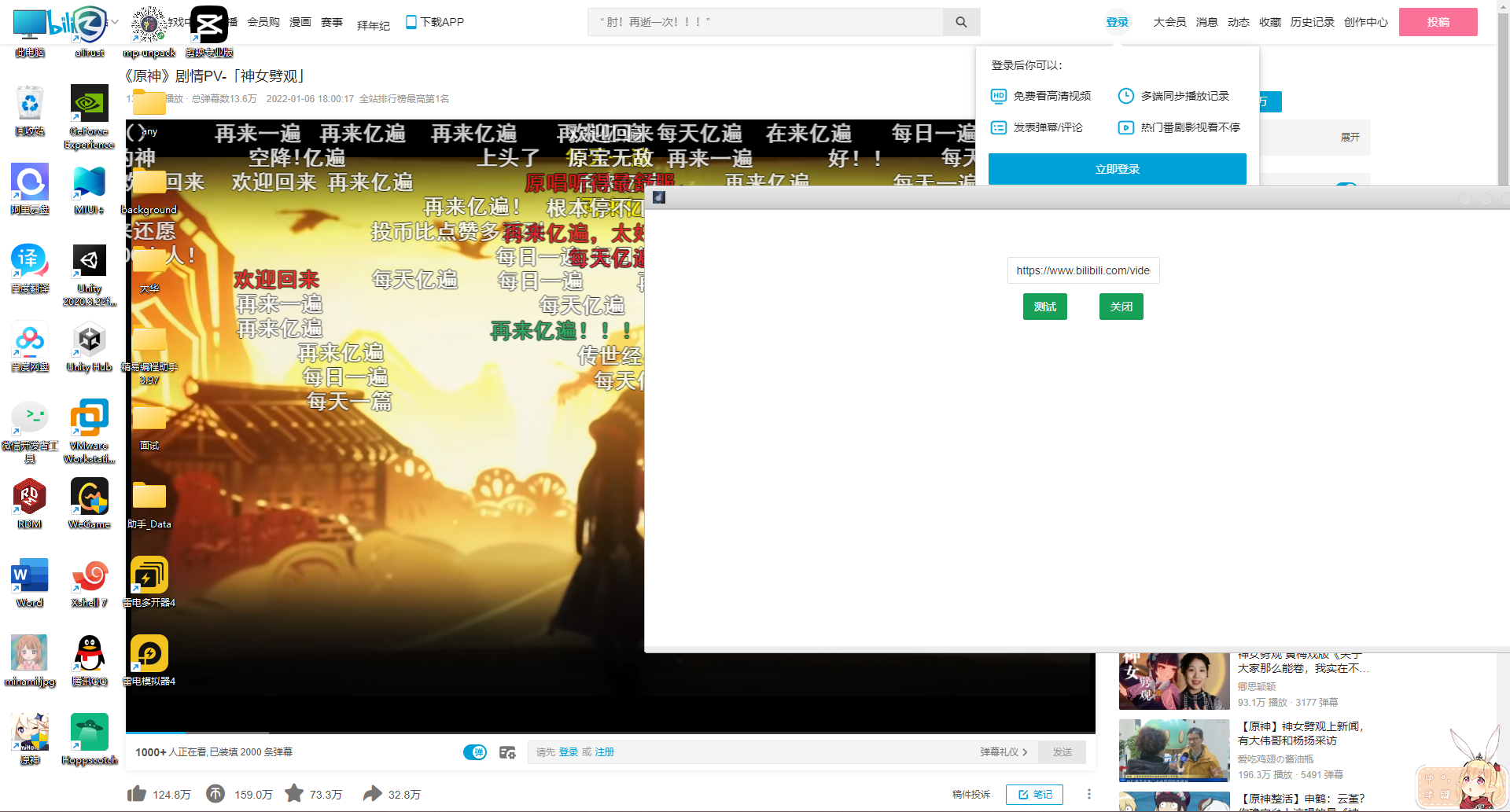Give coins using the 159.0万 coin icon
This screenshot has height=812, width=1510.
point(215,794)
